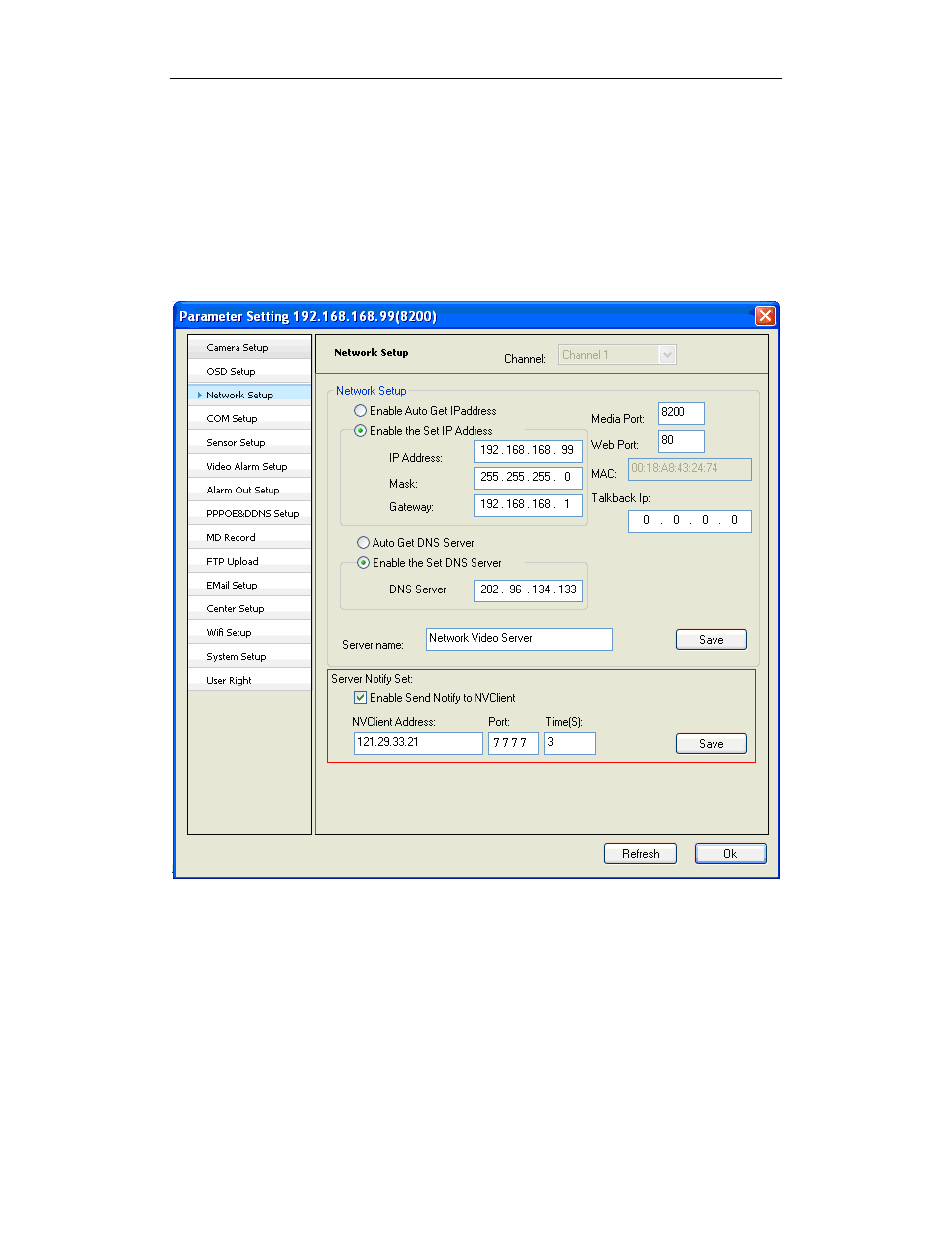Save the Server Notify settings
Viewport: 952px width, 1233px height.
tap(712, 744)
